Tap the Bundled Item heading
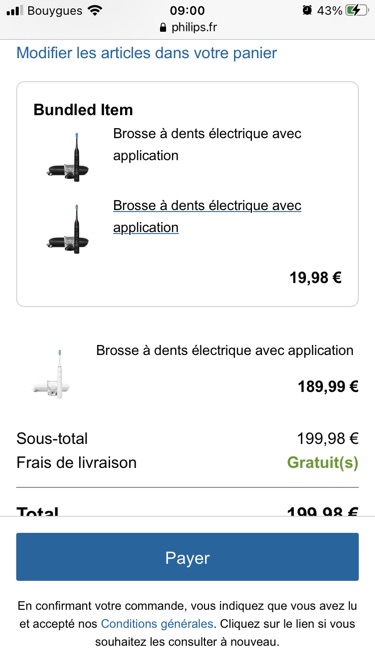 [83, 110]
